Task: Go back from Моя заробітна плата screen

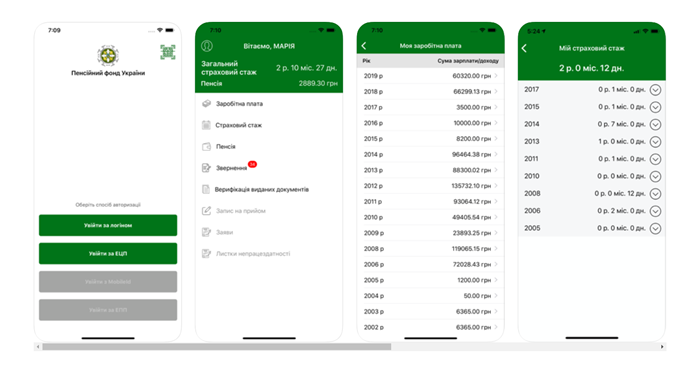Action: (x=364, y=46)
